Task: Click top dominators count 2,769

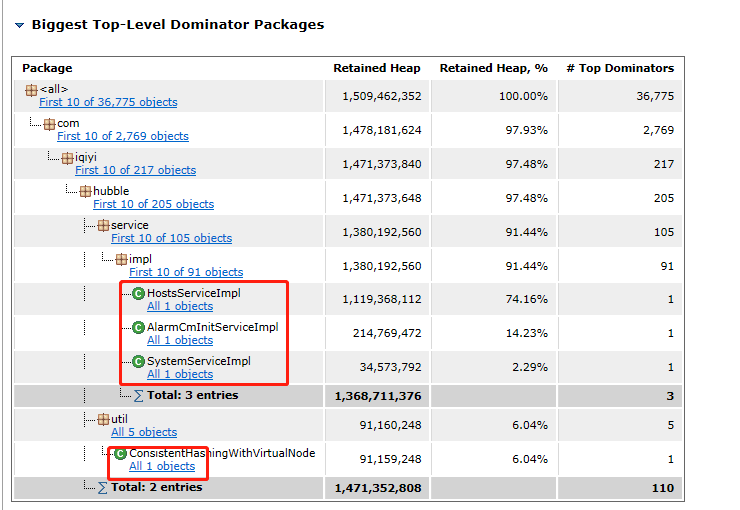Action: pyautogui.click(x=658, y=130)
